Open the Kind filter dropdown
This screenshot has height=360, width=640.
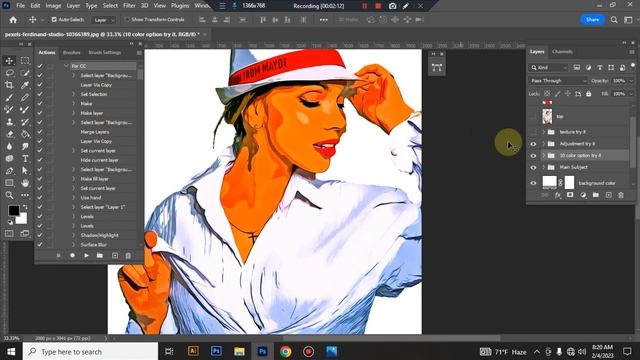click(549, 67)
